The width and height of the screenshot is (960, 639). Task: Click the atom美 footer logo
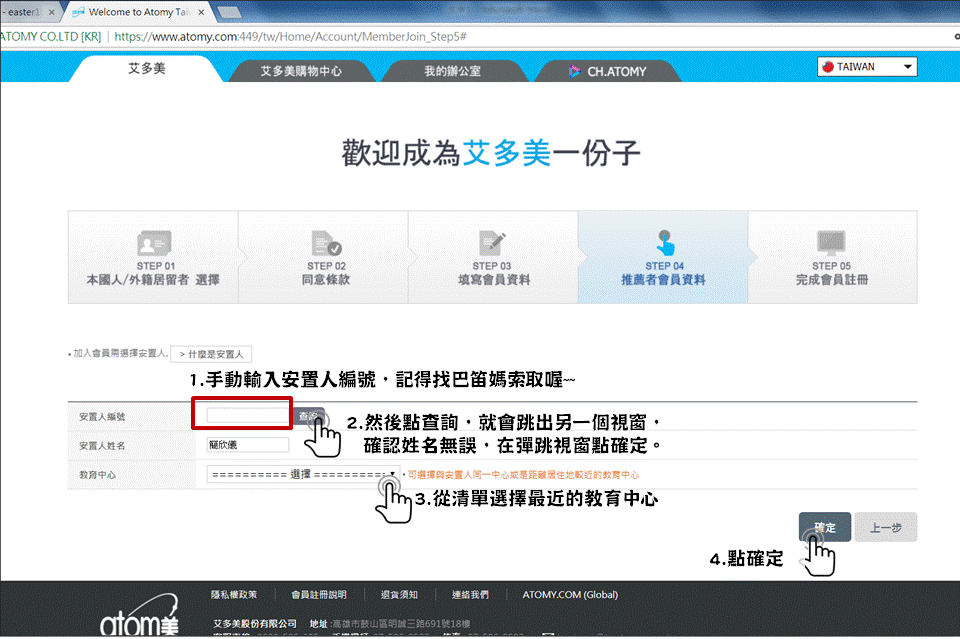pyautogui.click(x=140, y=617)
